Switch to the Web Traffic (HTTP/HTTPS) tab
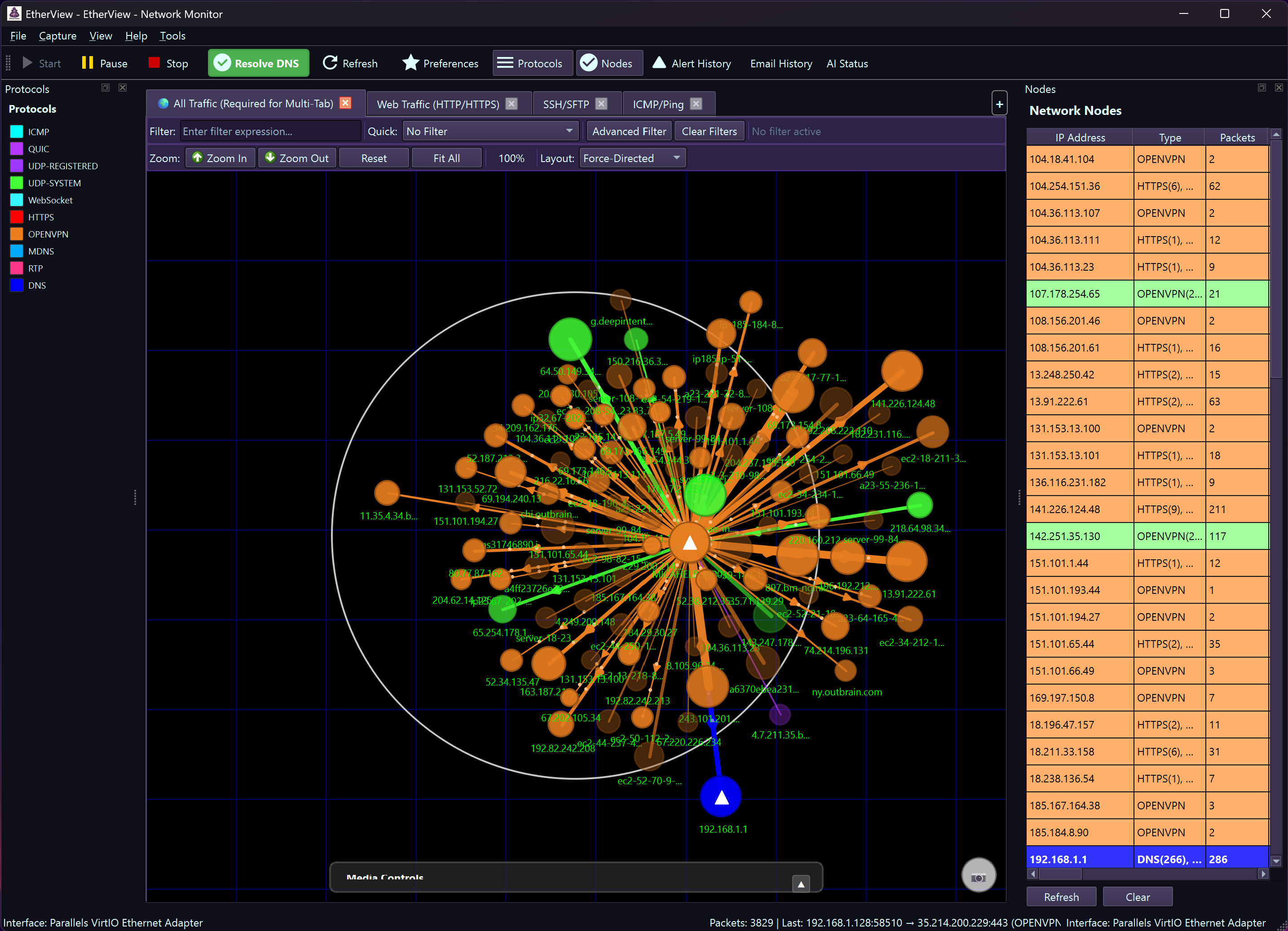 click(x=439, y=103)
